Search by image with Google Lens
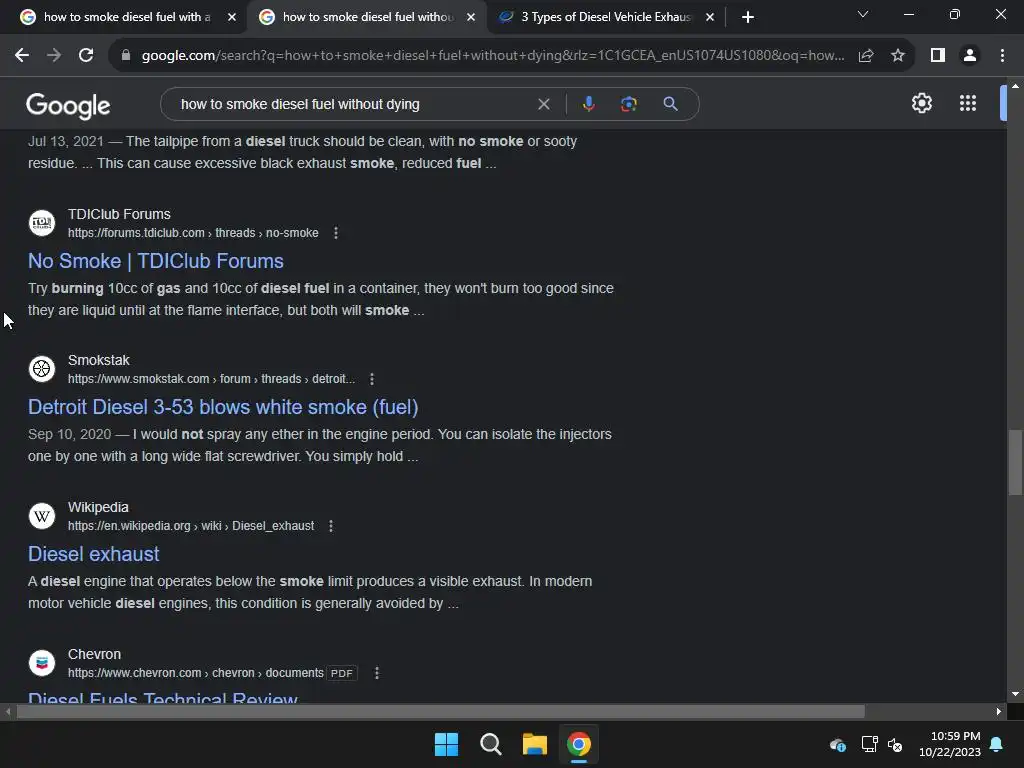 (629, 104)
